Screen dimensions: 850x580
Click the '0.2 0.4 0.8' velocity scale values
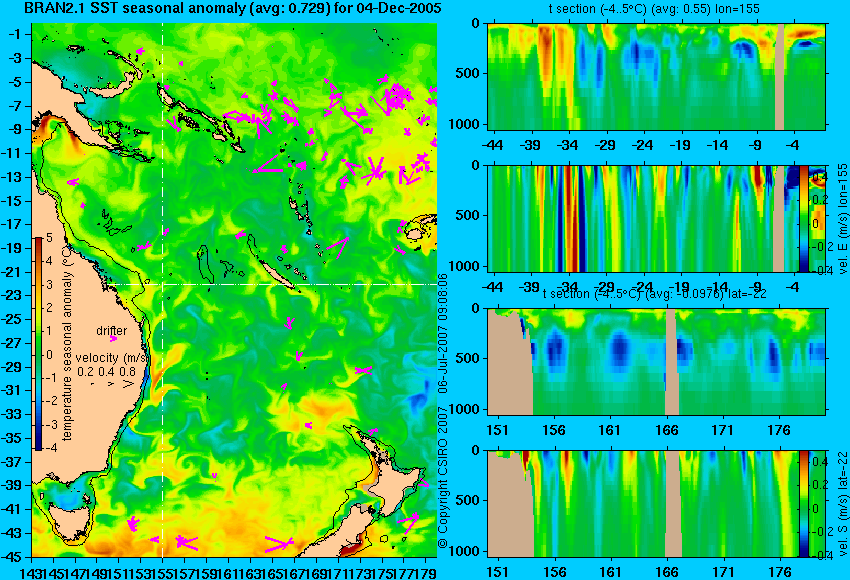pyautogui.click(x=106, y=372)
